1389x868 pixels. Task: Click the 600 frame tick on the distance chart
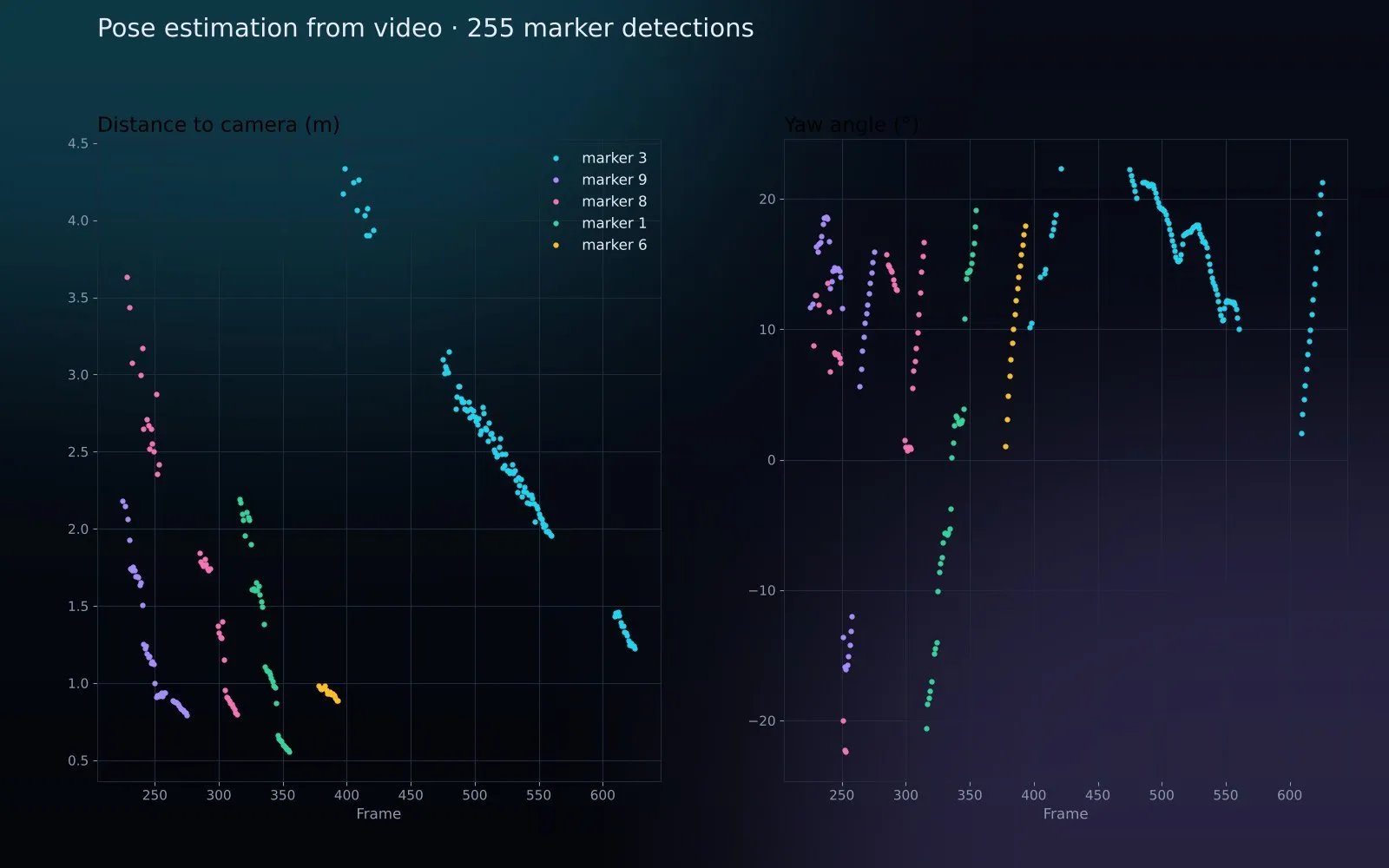click(x=602, y=795)
